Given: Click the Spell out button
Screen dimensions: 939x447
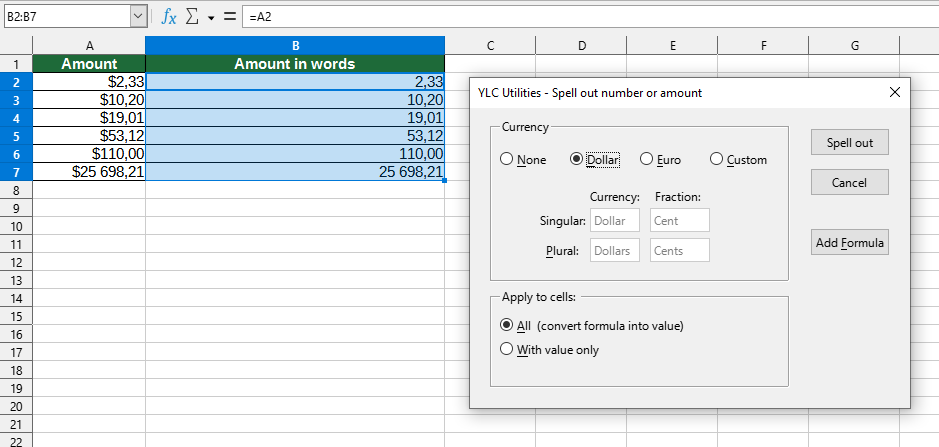Looking at the screenshot, I should pyautogui.click(x=850, y=143).
